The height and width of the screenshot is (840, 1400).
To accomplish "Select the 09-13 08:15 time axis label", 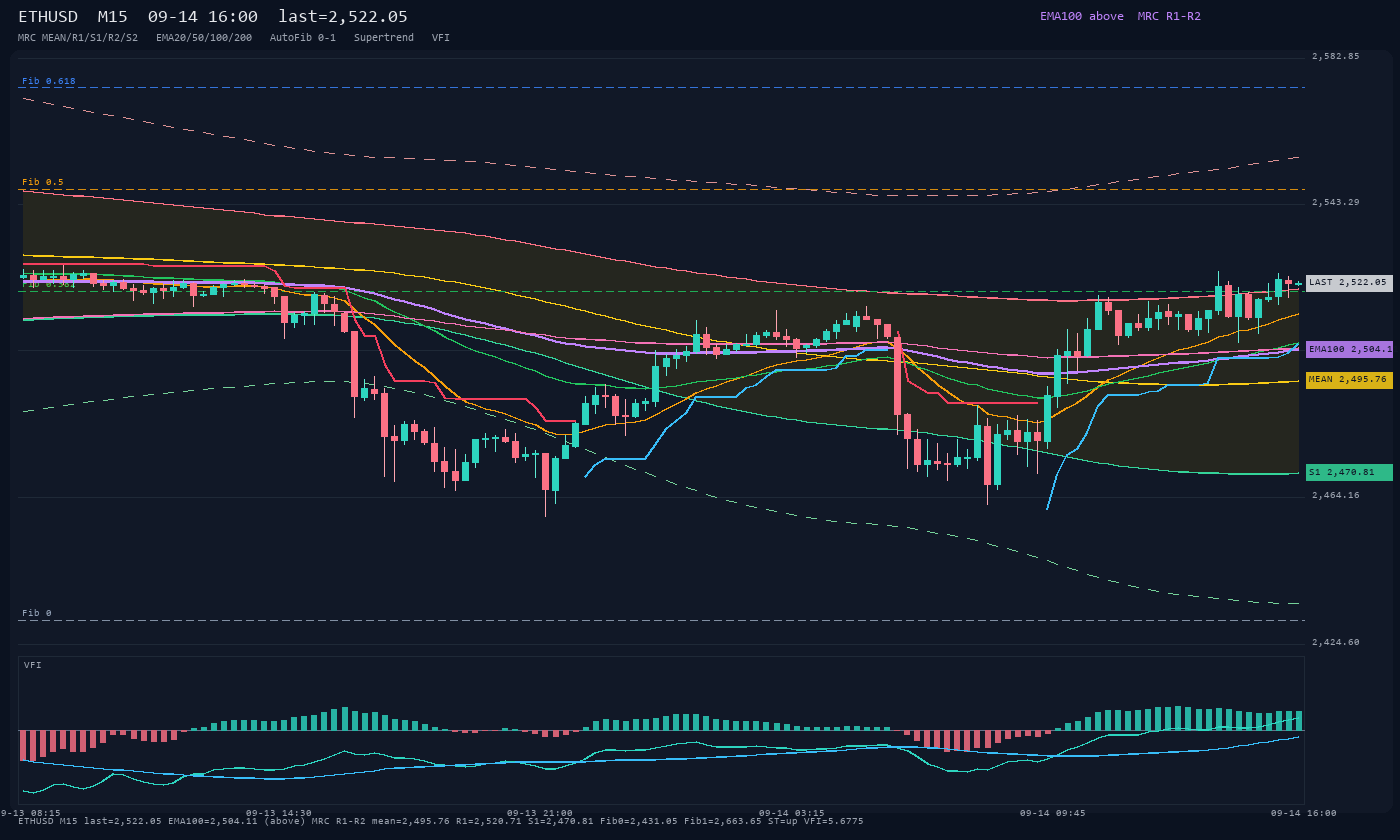I will tap(30, 813).
